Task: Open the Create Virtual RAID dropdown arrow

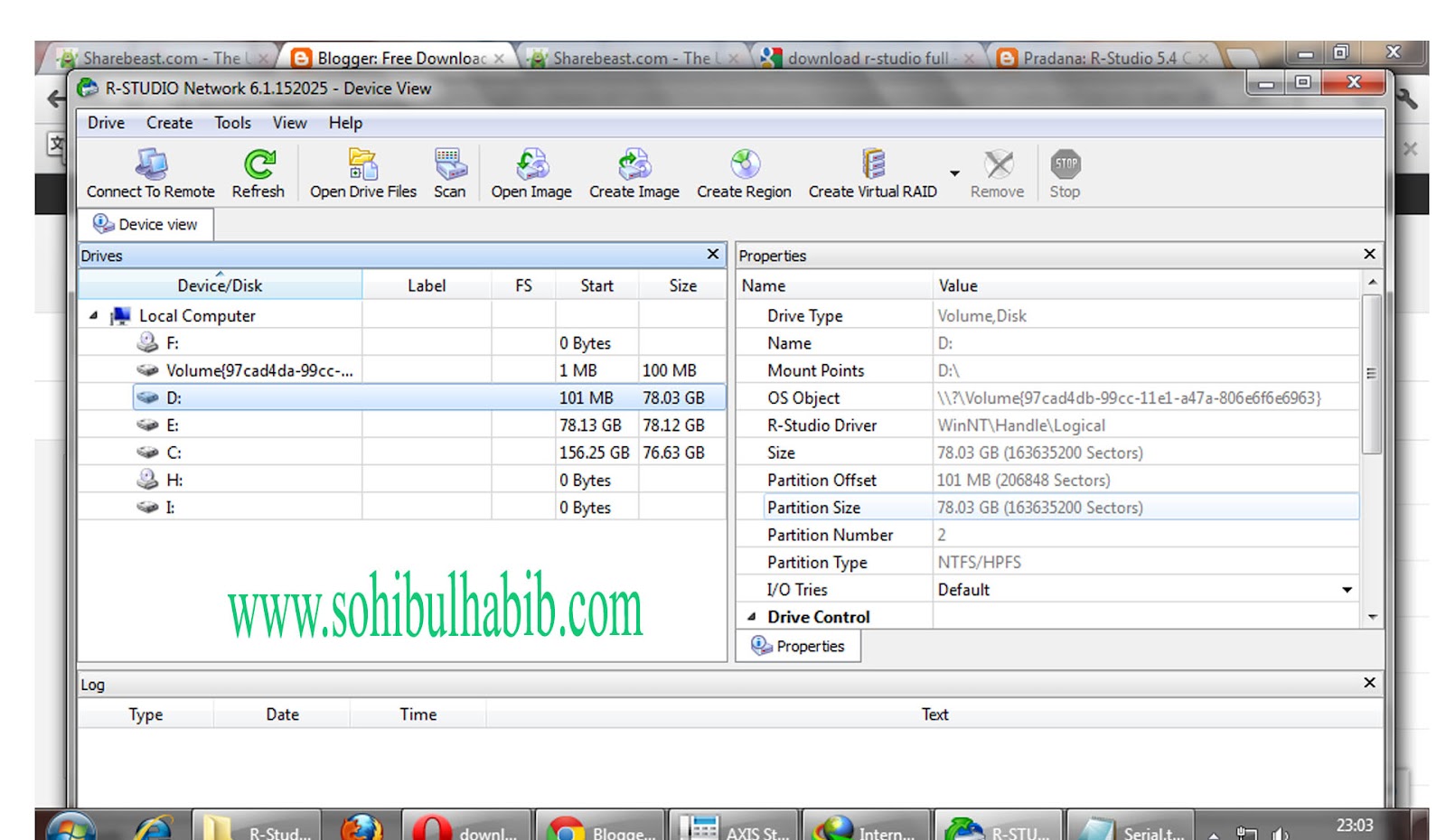Action: point(954,173)
